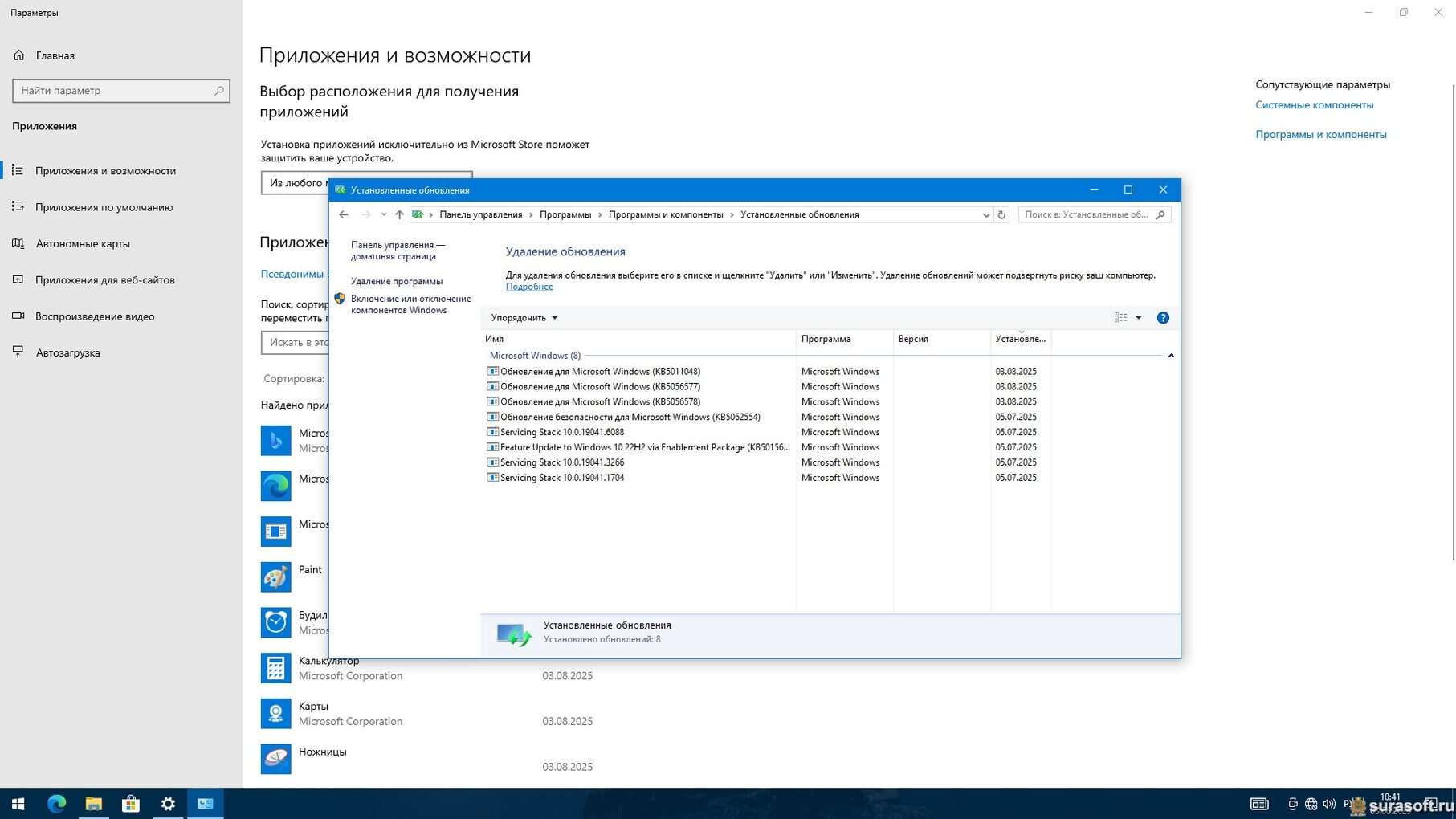Click the Найти параметр search field
Screen dimensions: 1456x819
coord(115,91)
